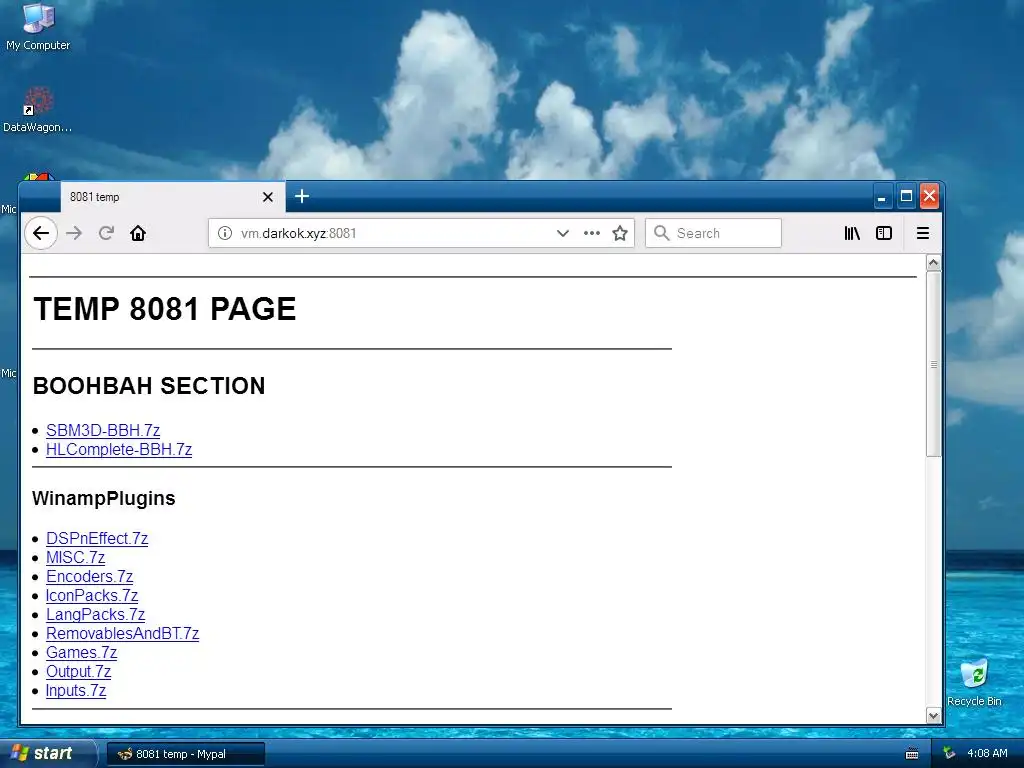
Task: Open the Library icon in toolbar
Action: pos(852,233)
